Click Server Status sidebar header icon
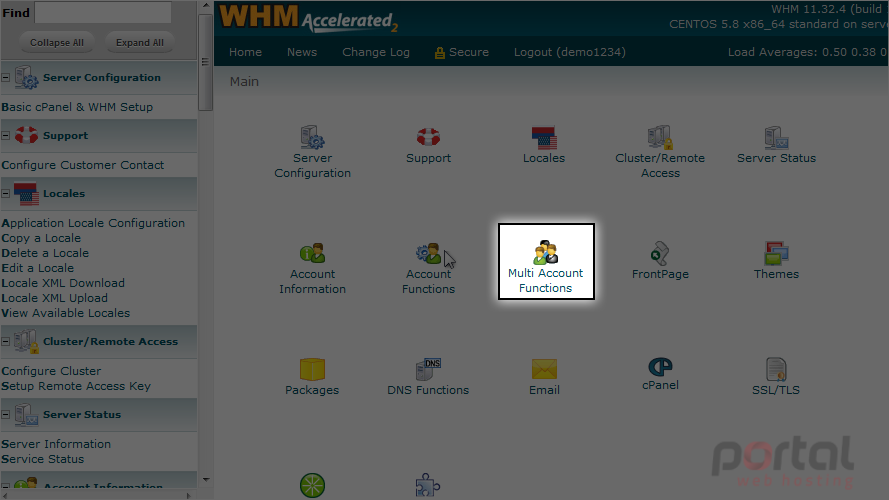 pos(26,414)
